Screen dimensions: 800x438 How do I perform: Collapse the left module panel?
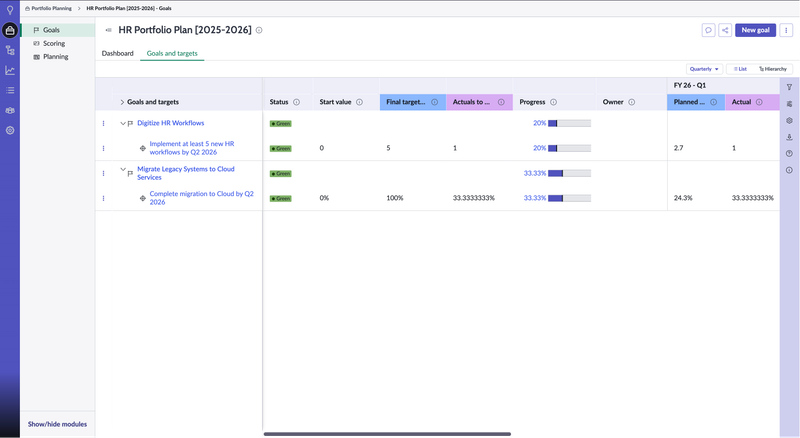click(x=108, y=30)
